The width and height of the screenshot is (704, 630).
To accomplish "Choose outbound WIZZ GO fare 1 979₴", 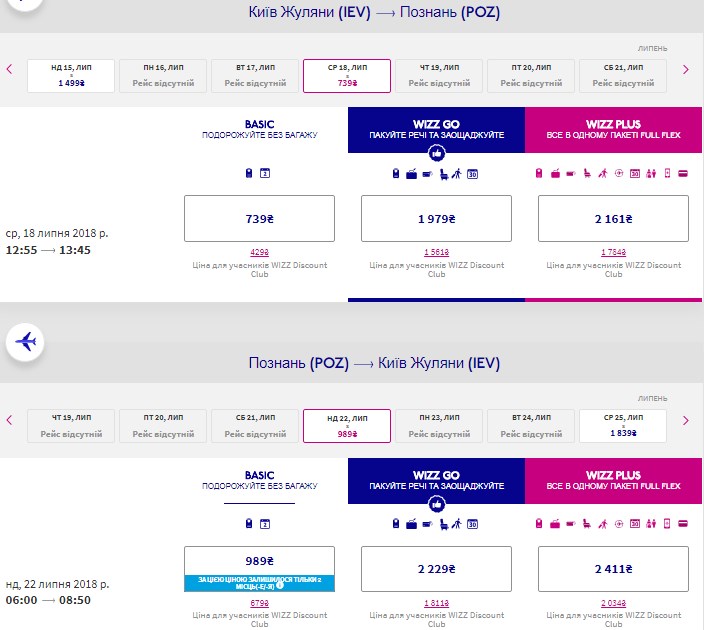I will pyautogui.click(x=436, y=219).
